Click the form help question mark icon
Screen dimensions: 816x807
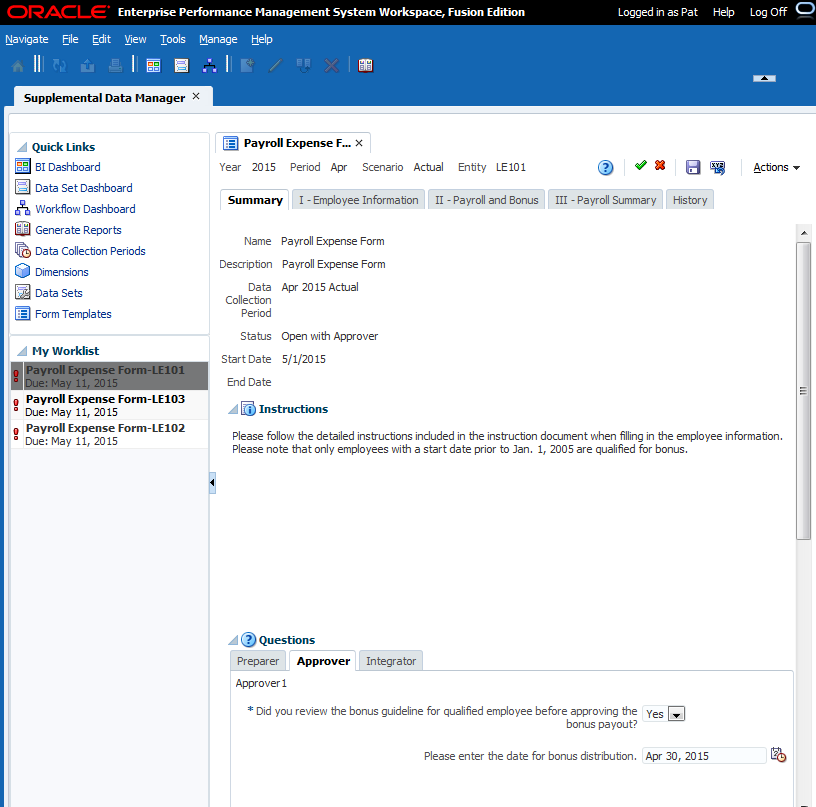point(605,168)
